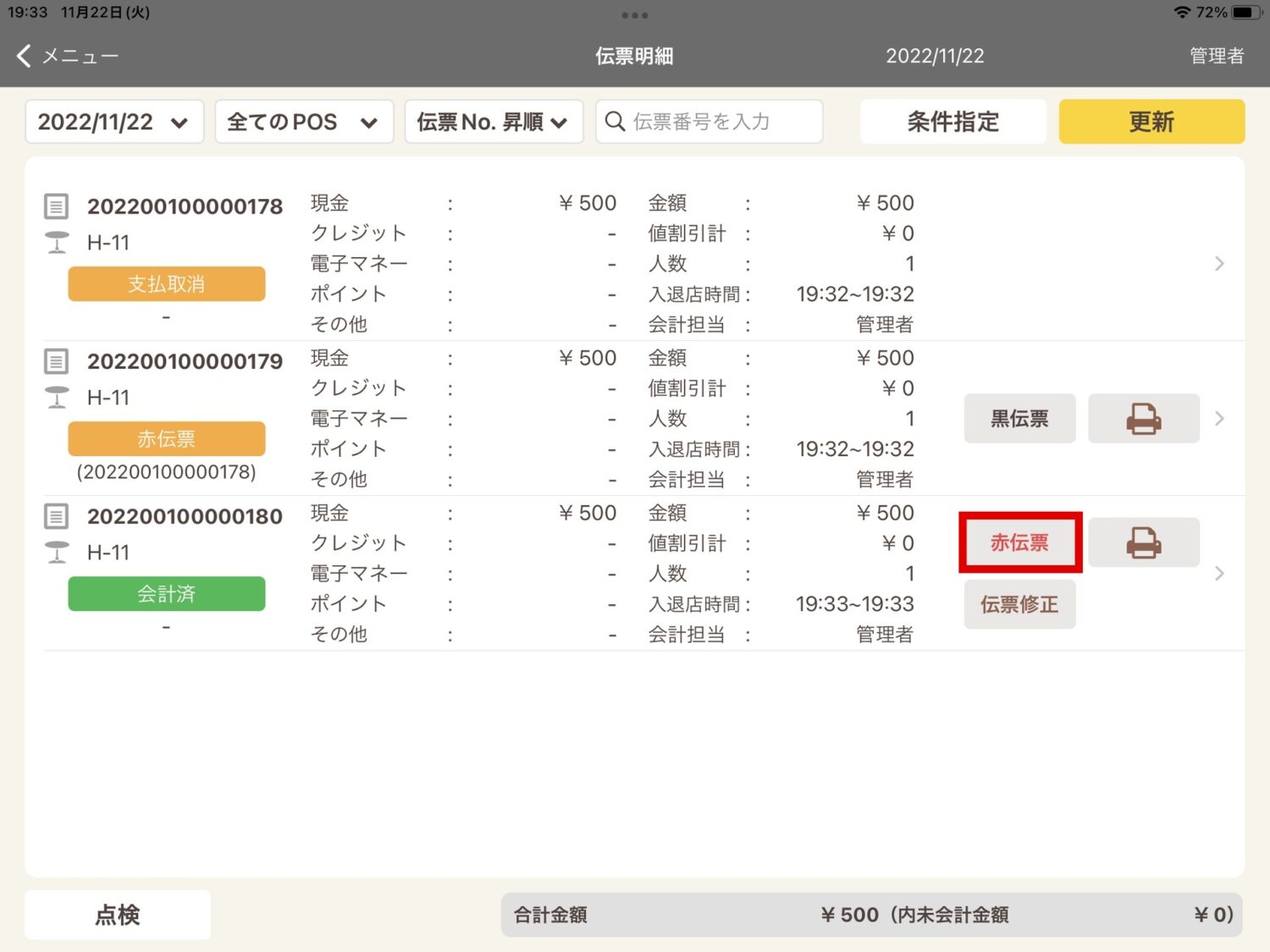Click slip number 202200100000180

185,516
